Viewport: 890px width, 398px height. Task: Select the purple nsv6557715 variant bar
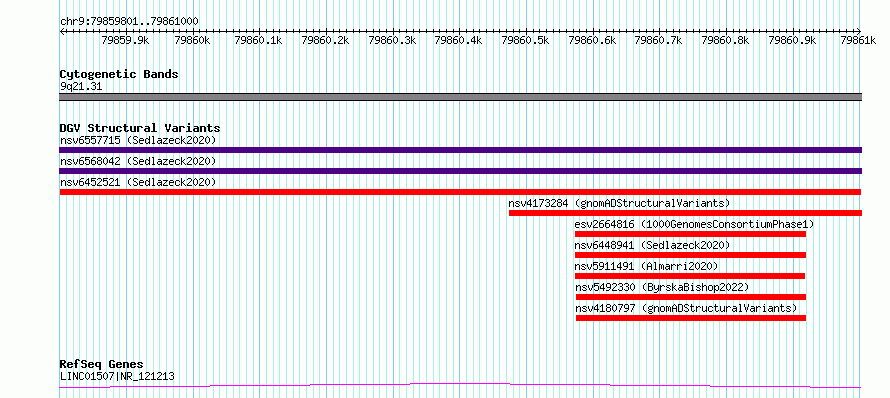pyautogui.click(x=460, y=150)
